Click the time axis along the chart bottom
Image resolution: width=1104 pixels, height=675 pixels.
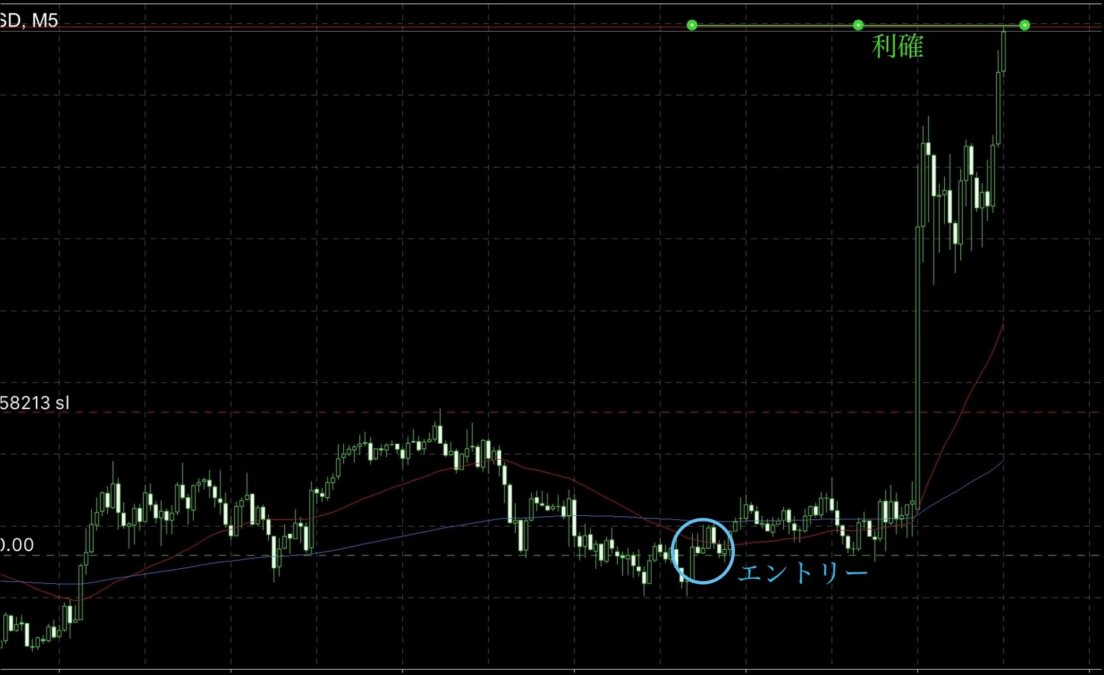[x=550, y=670]
